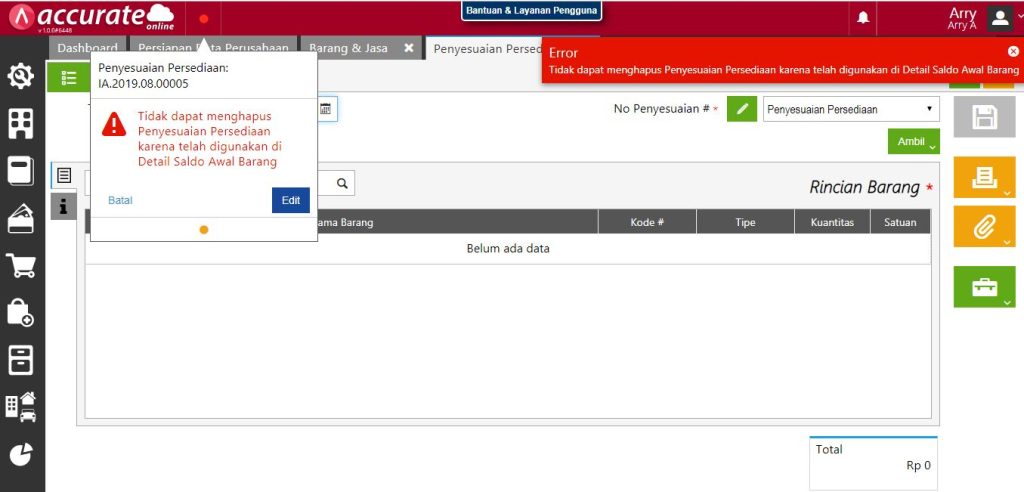Open the company building module
This screenshot has height=492, width=1024.
click(x=21, y=123)
